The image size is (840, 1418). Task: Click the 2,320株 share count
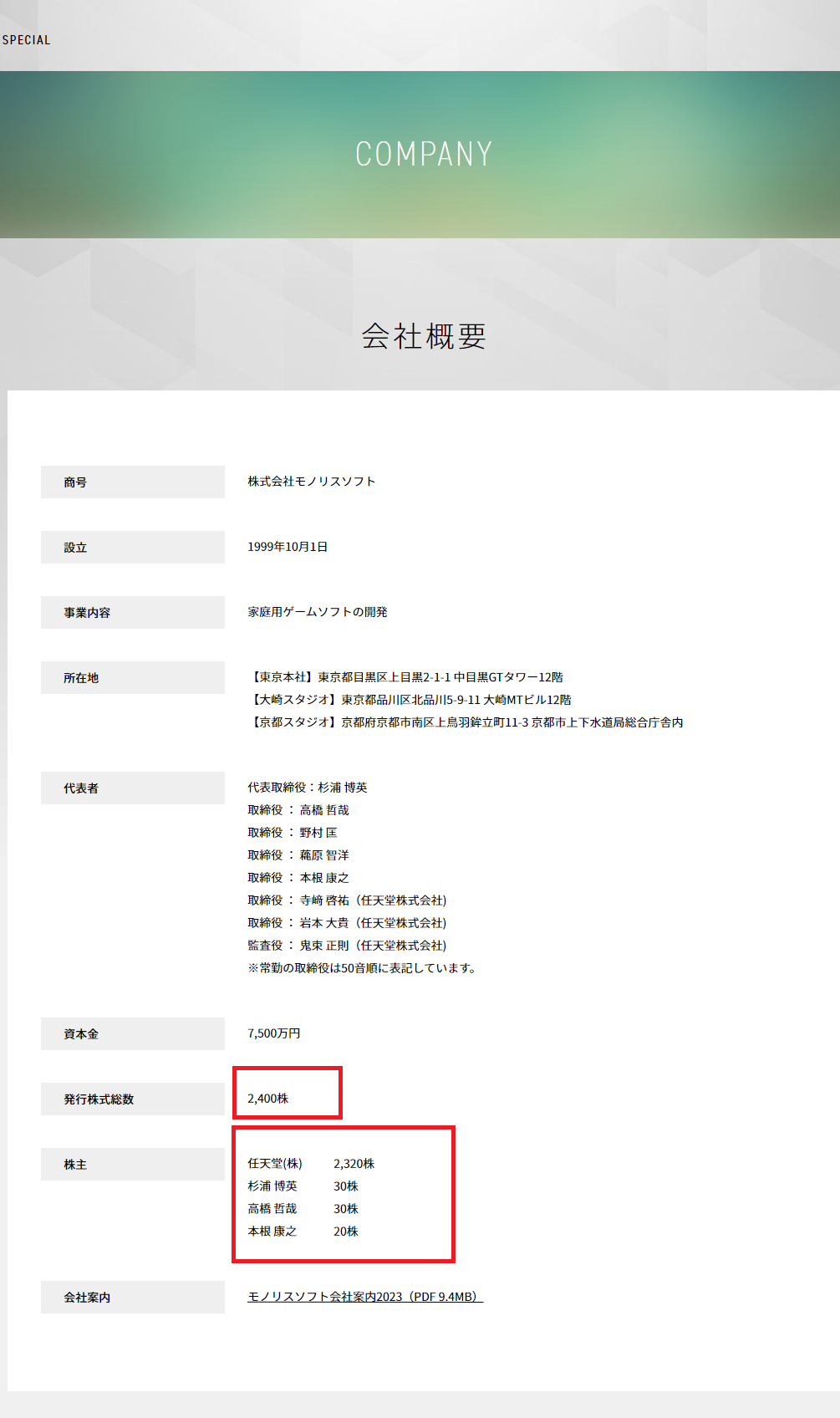pos(354,1164)
